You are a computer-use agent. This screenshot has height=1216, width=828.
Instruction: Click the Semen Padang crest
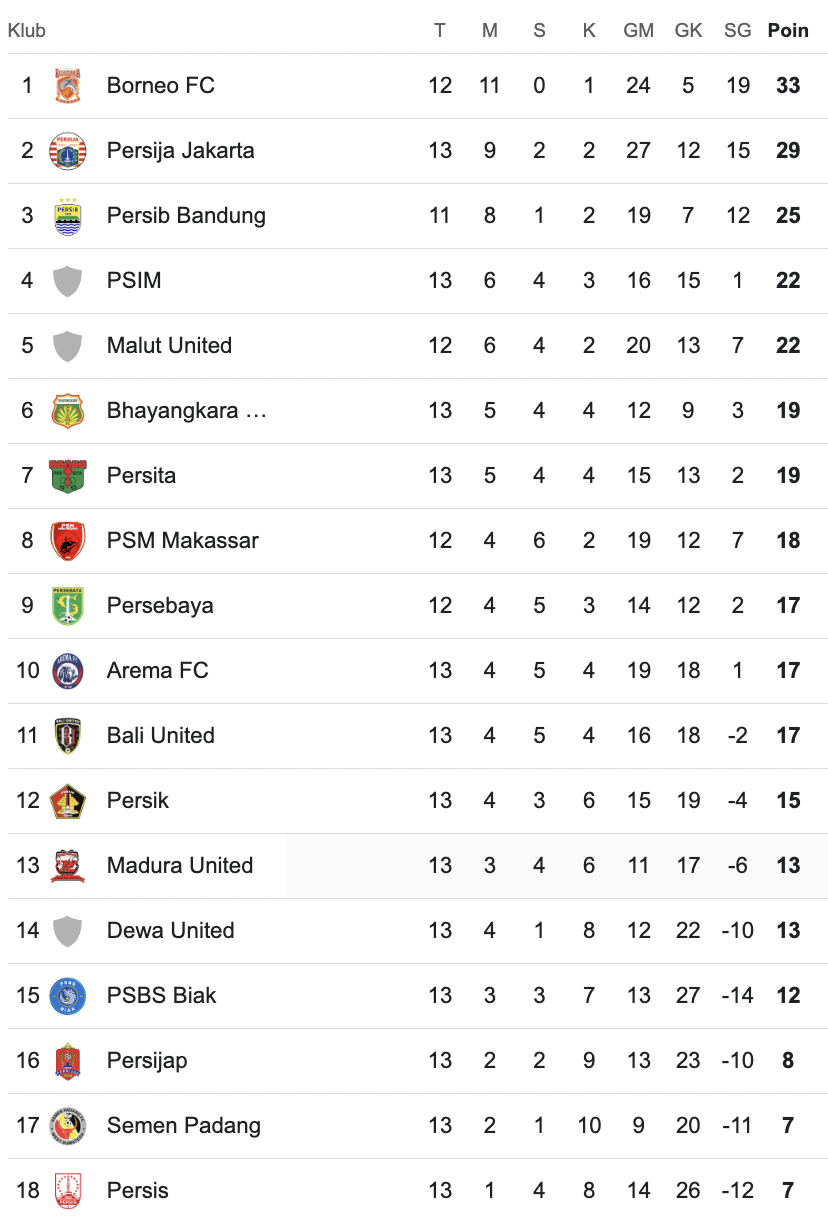point(68,1126)
